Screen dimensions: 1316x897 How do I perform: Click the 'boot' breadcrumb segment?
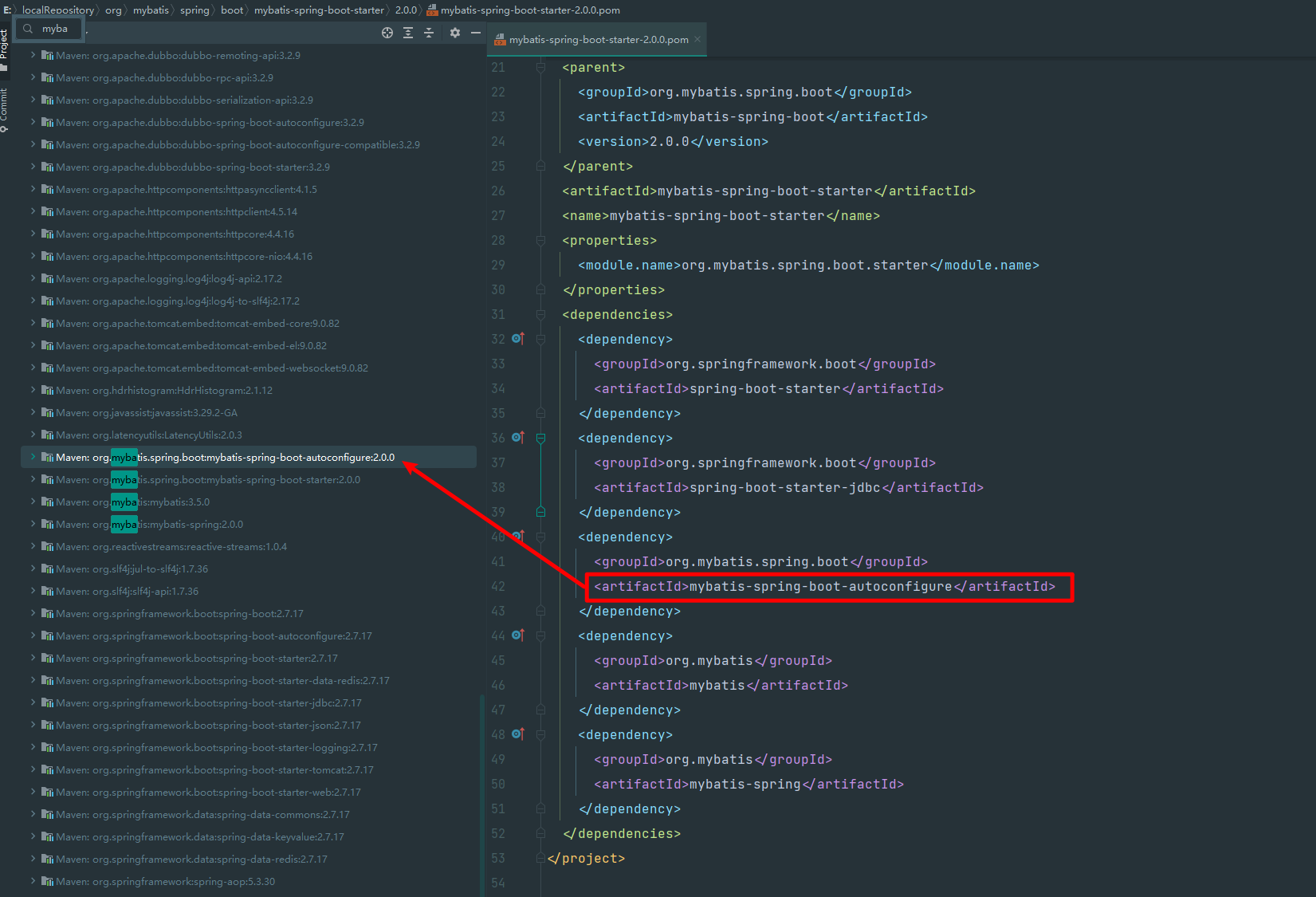pos(232,10)
